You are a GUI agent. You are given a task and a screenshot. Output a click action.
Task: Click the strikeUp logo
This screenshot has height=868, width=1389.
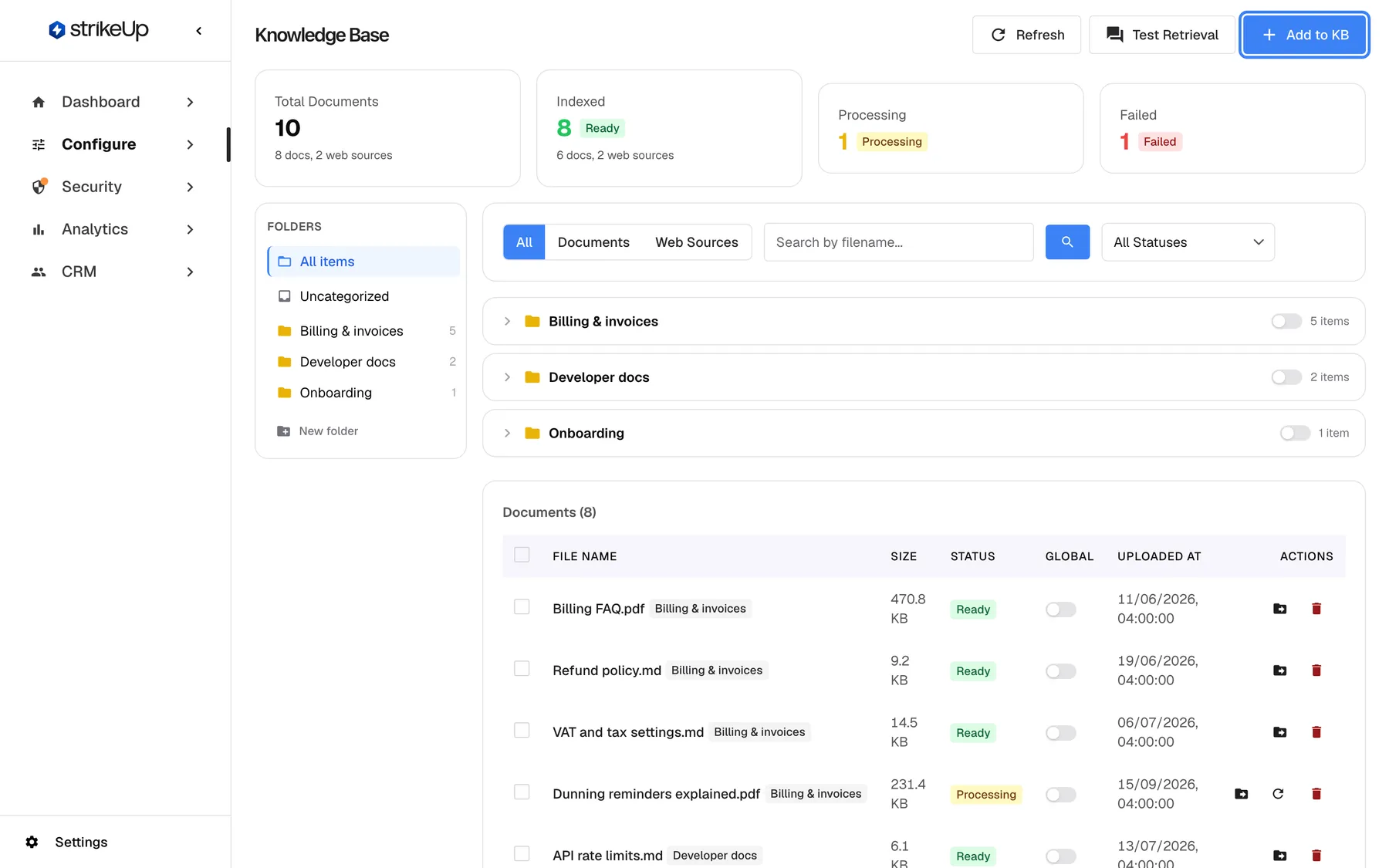pyautogui.click(x=99, y=30)
